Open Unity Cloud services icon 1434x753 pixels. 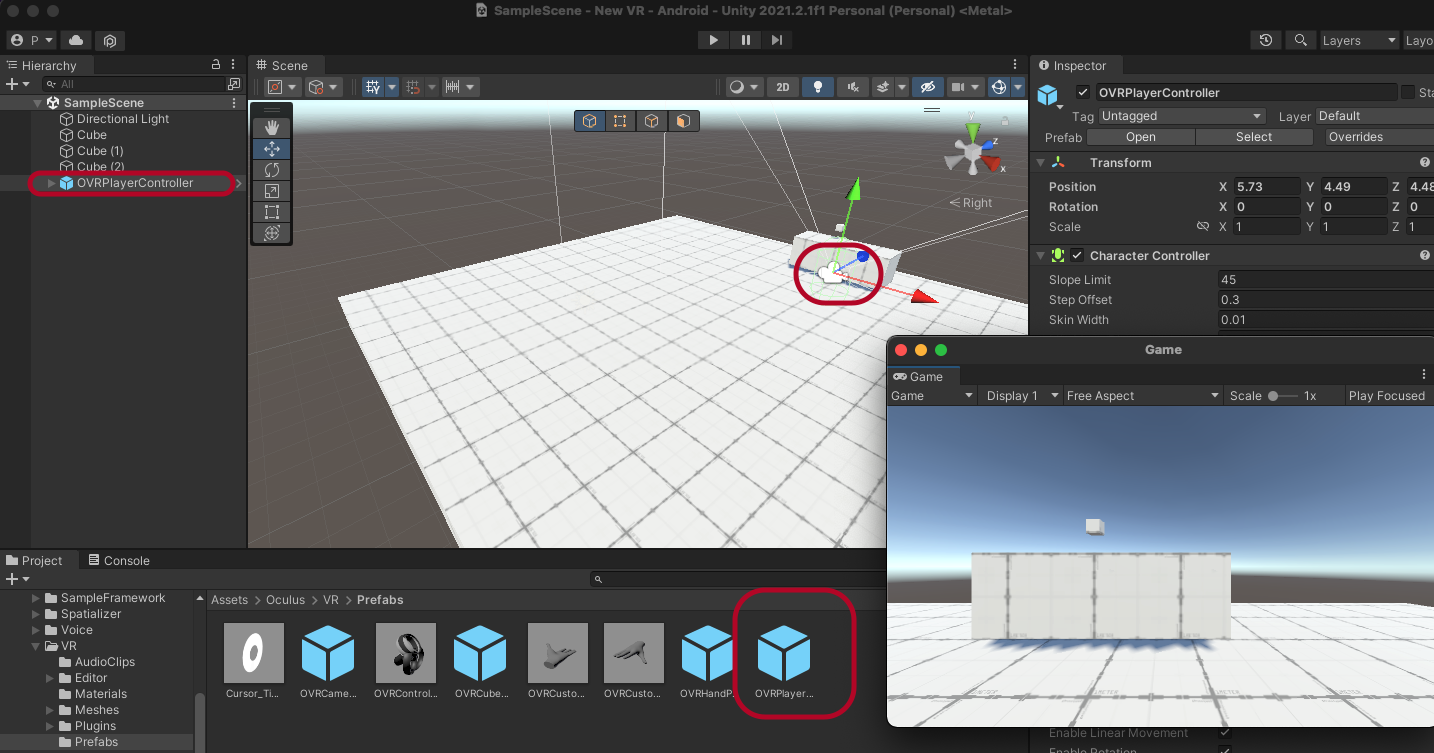point(76,40)
